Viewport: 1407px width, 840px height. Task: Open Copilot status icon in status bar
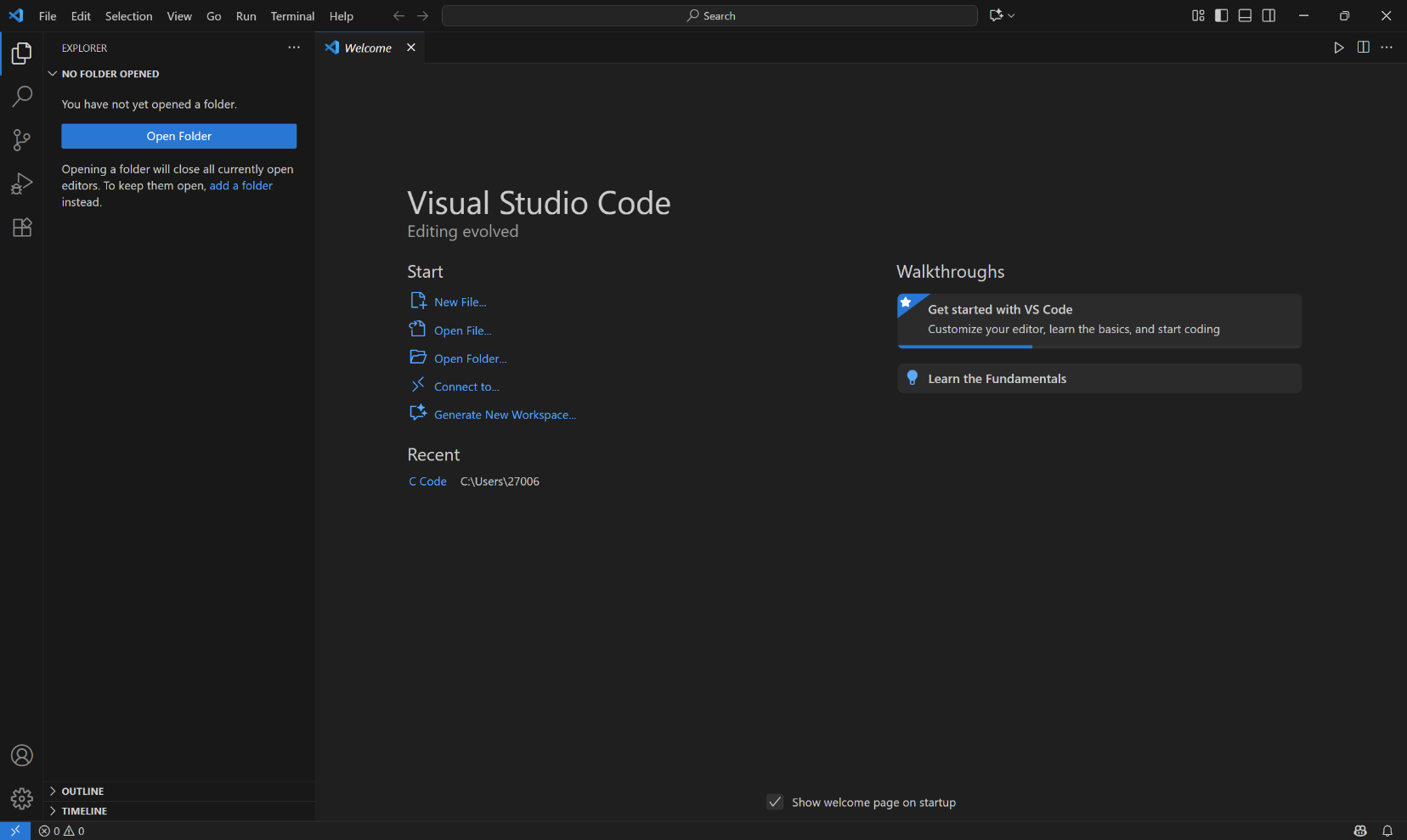(1360, 831)
